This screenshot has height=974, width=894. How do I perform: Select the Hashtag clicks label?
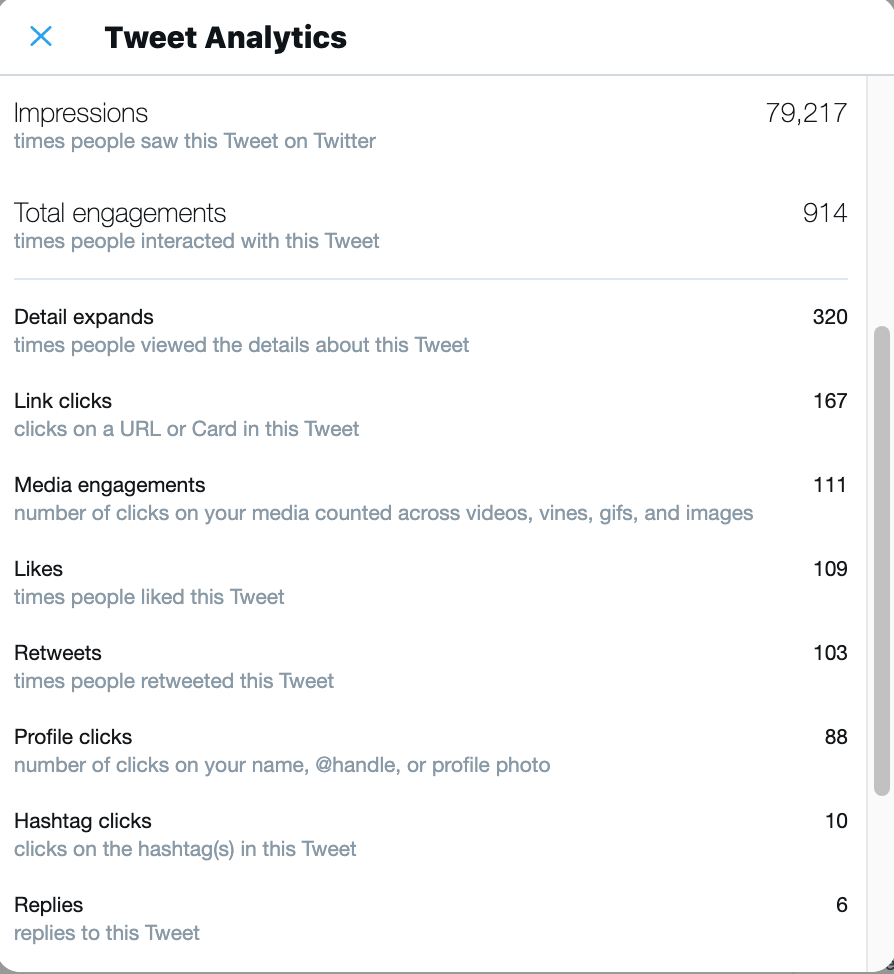tap(83, 821)
